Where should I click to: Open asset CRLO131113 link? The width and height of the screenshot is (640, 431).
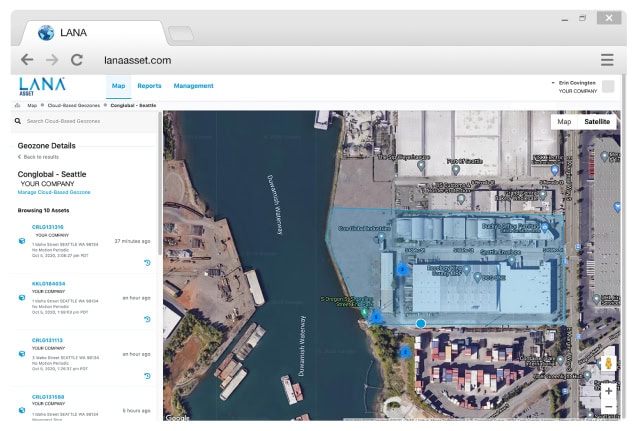click(x=47, y=340)
